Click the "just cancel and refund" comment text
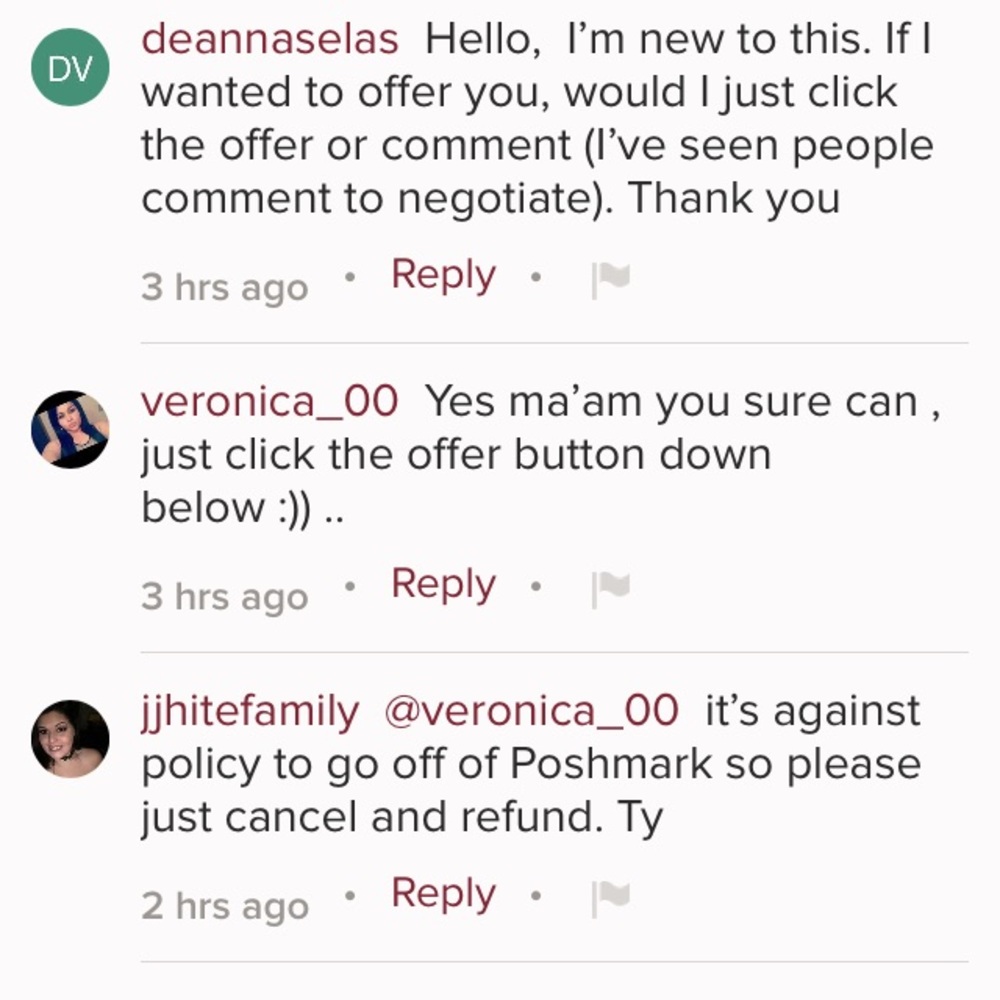The image size is (1000, 1000). (400, 818)
